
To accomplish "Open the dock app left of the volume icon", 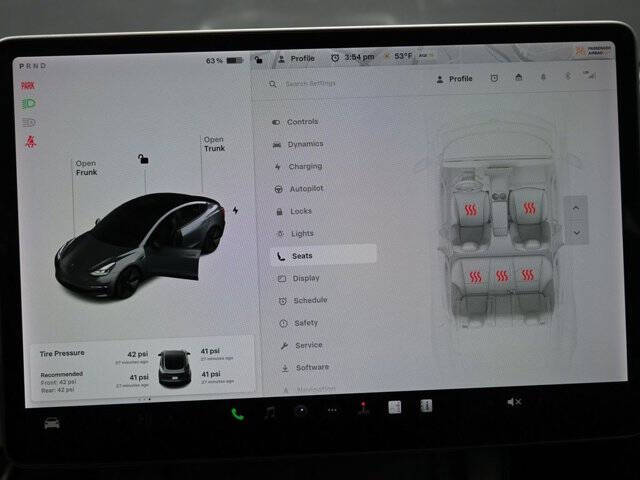I will pos(426,406).
